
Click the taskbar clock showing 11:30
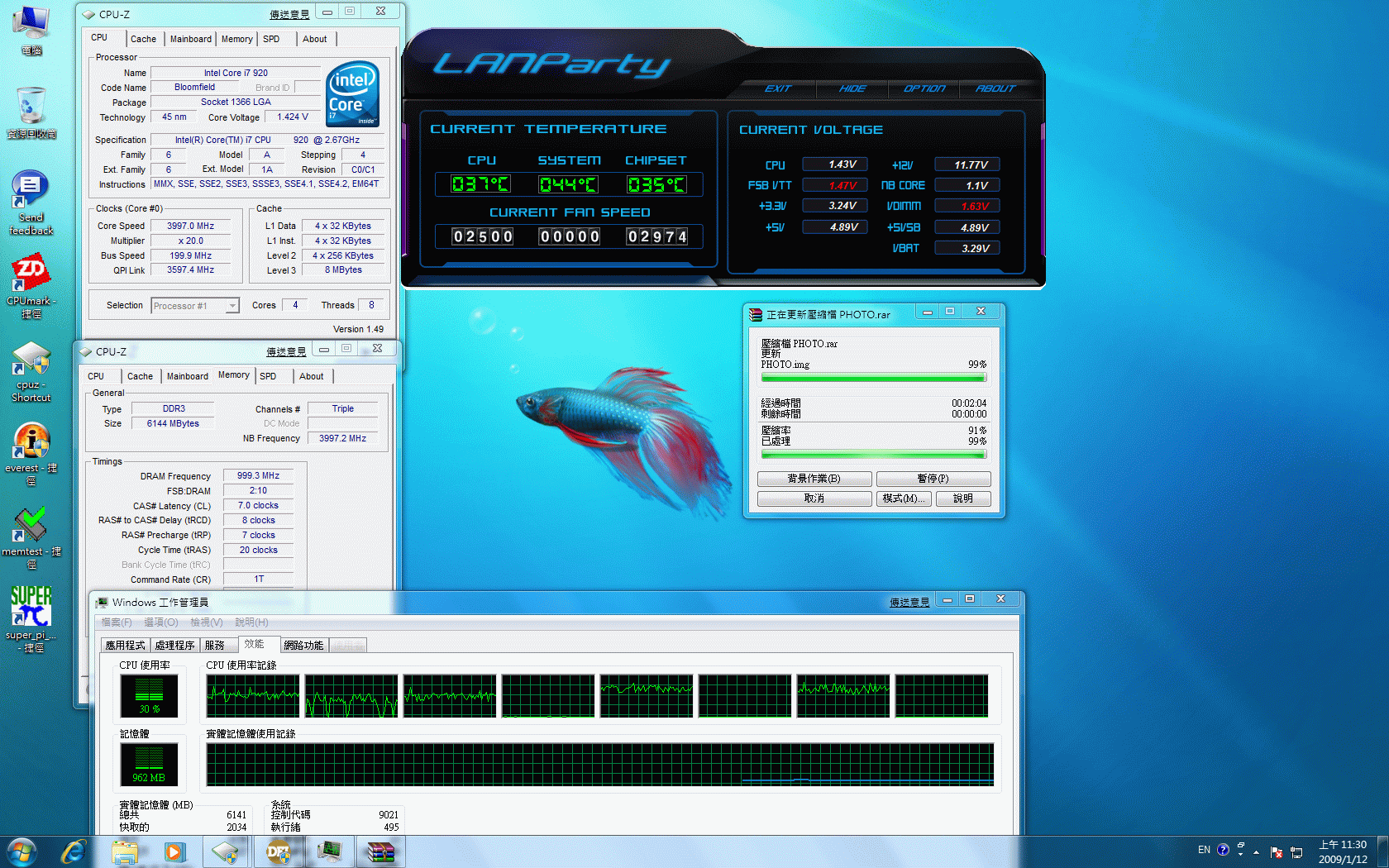coord(1343,851)
